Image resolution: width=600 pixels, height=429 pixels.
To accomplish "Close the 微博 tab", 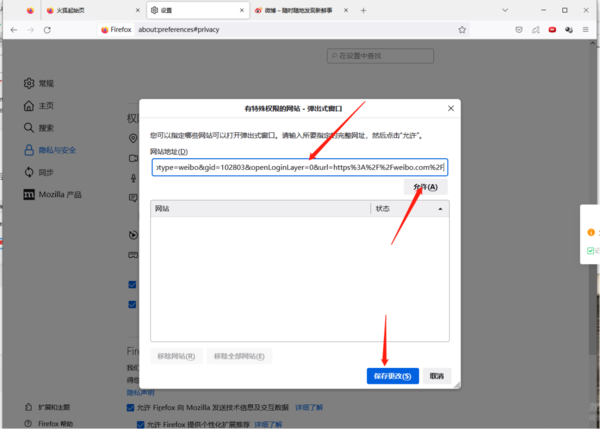I will 346,10.
